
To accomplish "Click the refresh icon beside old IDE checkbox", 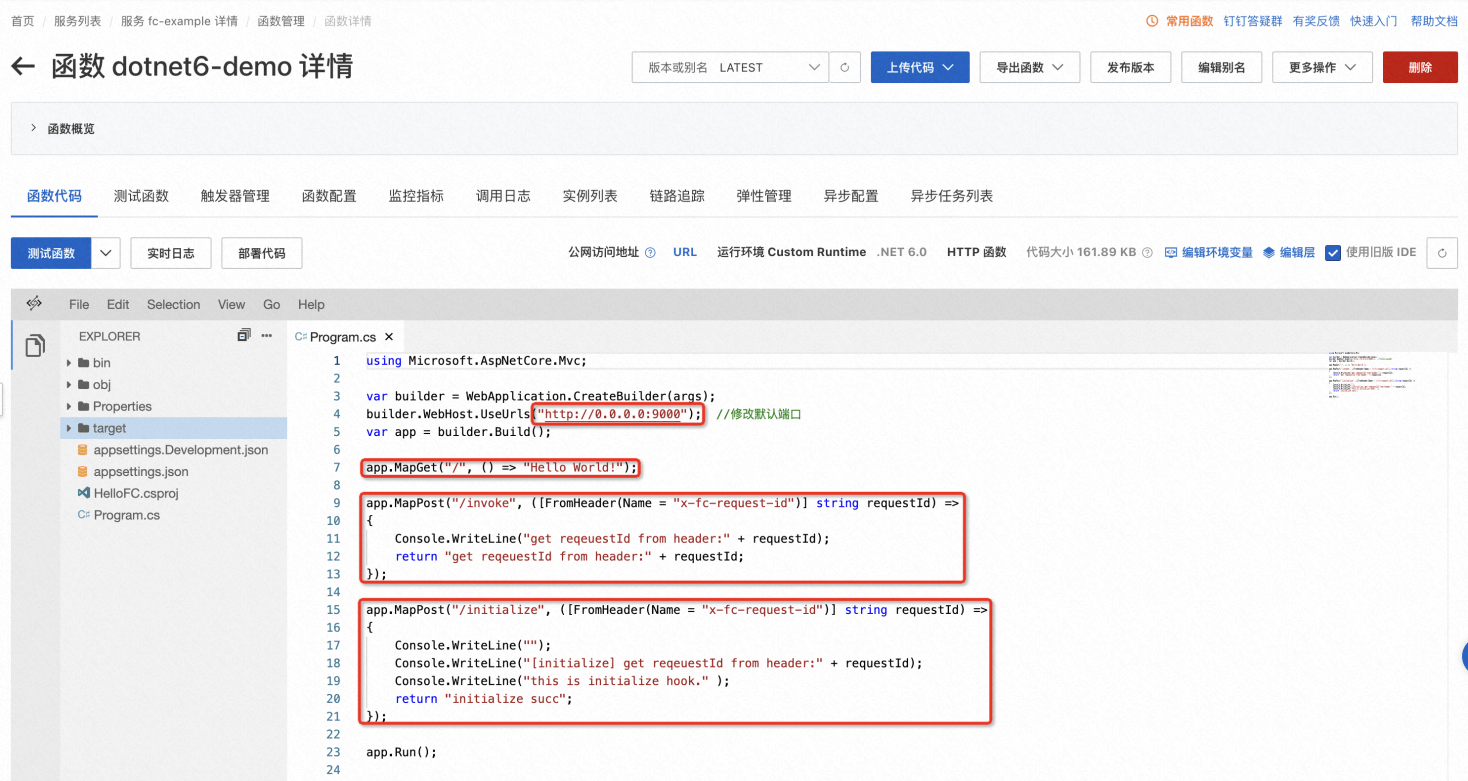I will pos(1442,253).
